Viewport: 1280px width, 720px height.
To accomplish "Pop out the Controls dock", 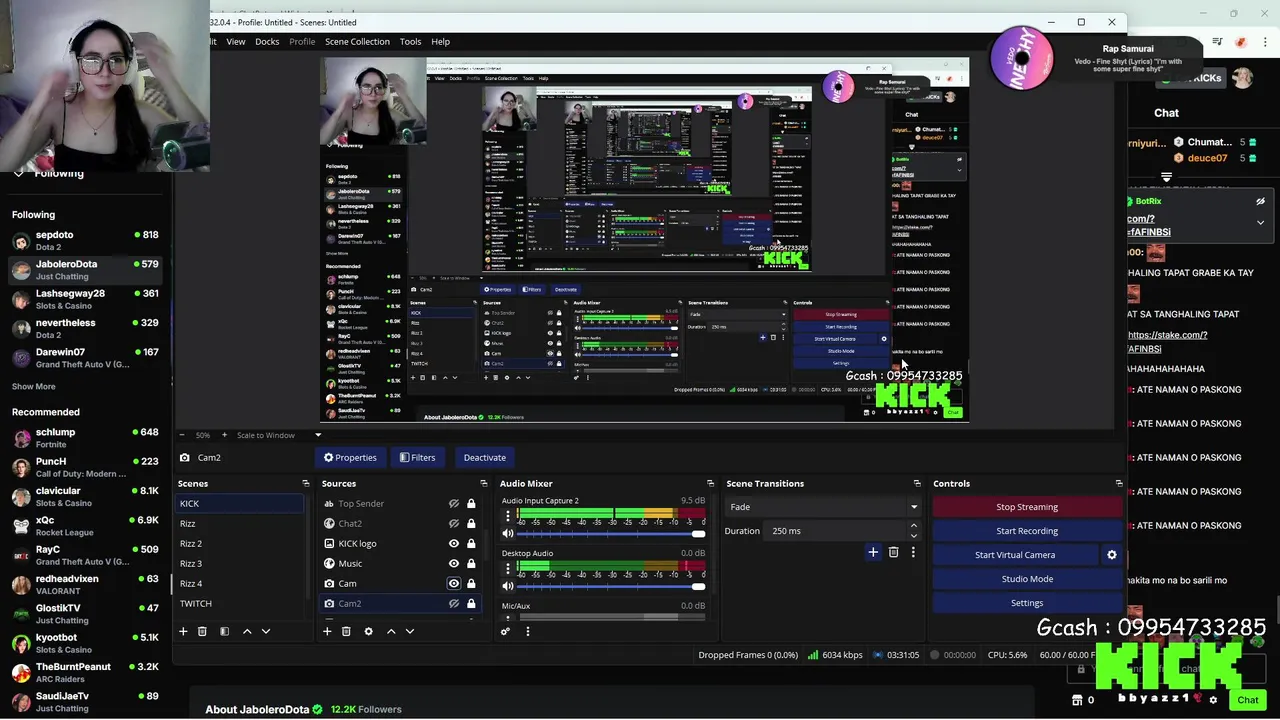I will click(x=1118, y=483).
